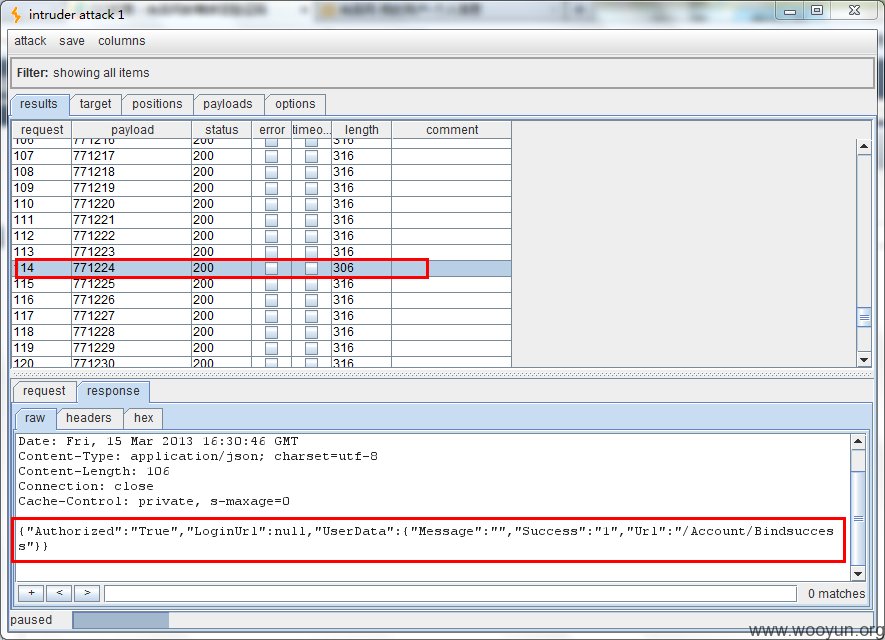Image resolution: width=885 pixels, height=640 pixels.
Task: Close the intruder attack window
Action: pos(855,11)
